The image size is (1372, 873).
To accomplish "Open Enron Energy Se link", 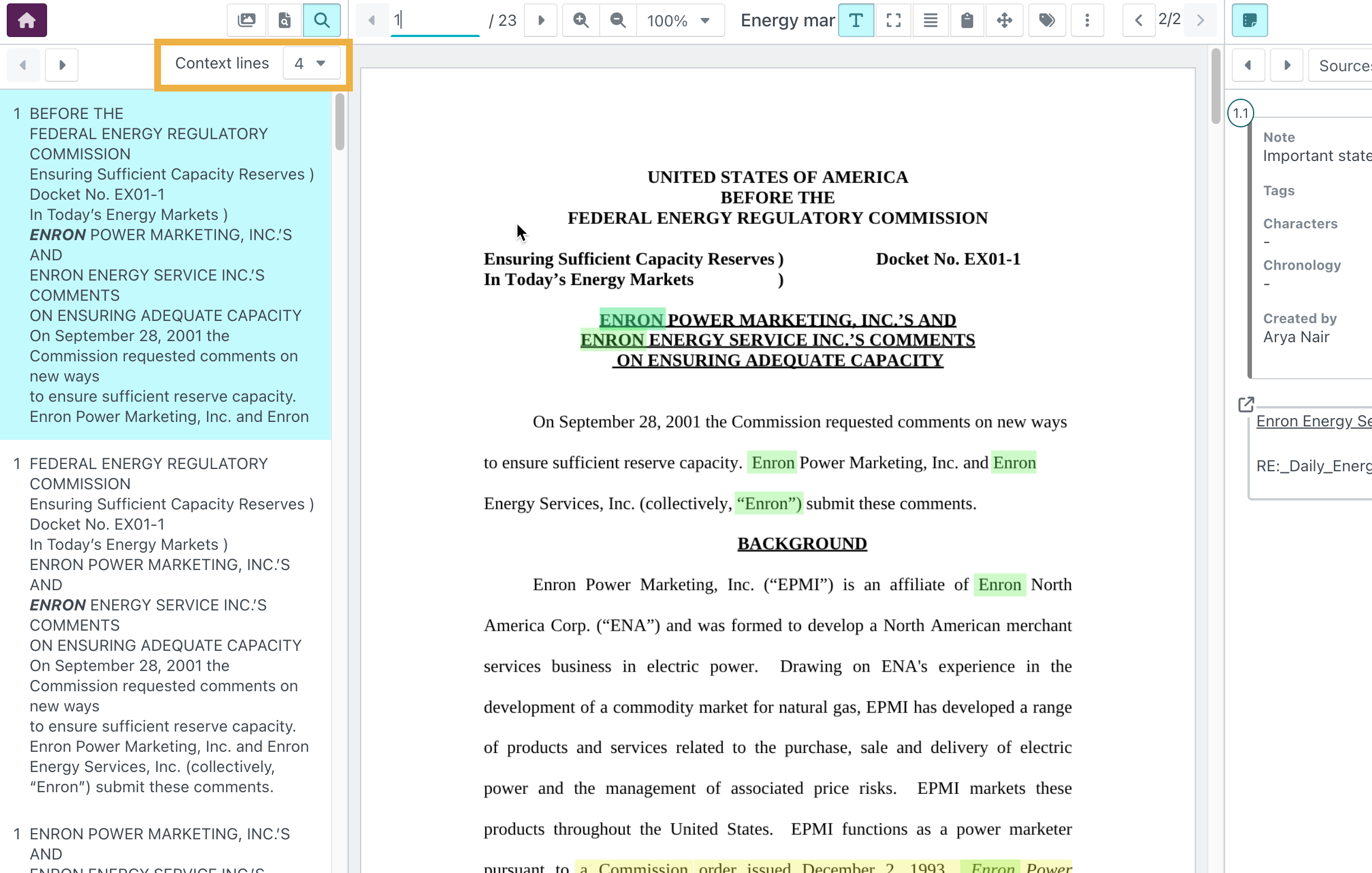I will (1313, 421).
